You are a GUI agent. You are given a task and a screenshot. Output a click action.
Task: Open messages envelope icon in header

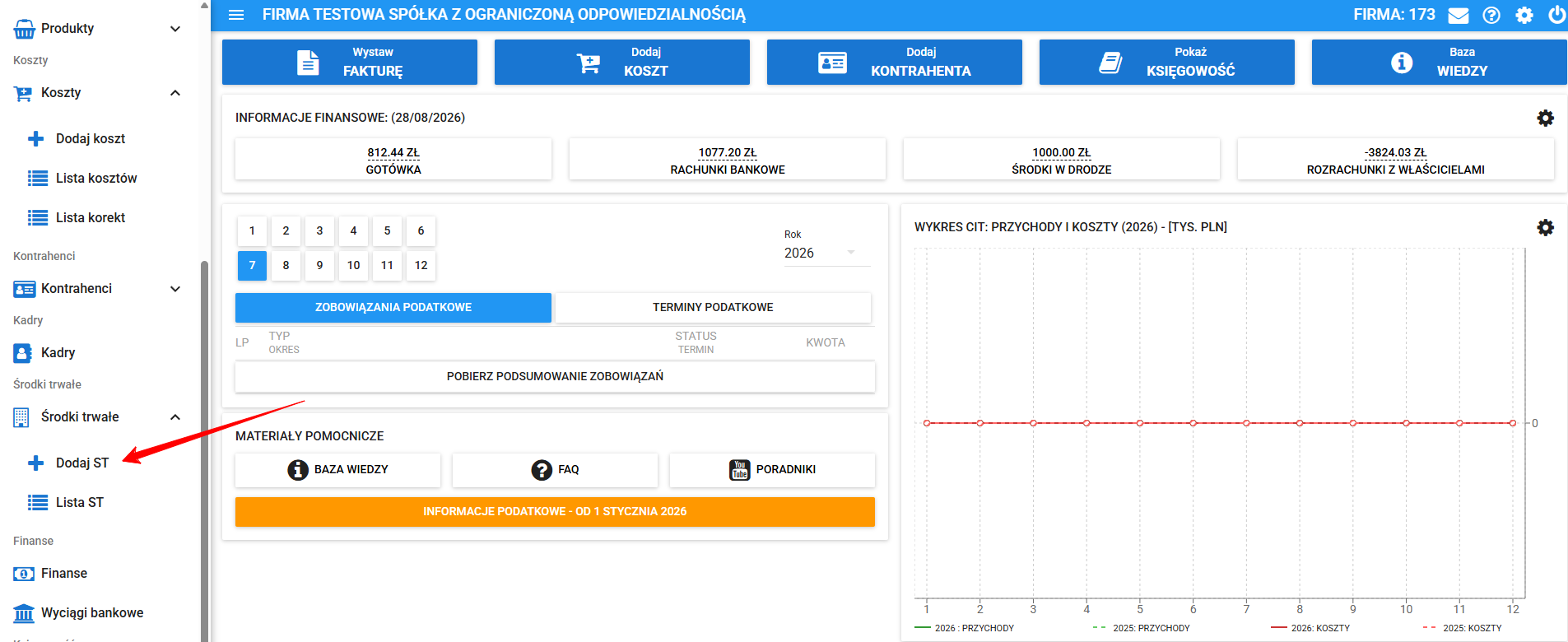tap(1459, 15)
